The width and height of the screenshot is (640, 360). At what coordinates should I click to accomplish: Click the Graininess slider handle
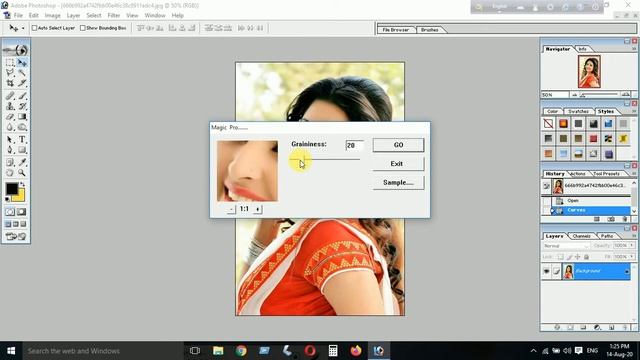tap(304, 159)
